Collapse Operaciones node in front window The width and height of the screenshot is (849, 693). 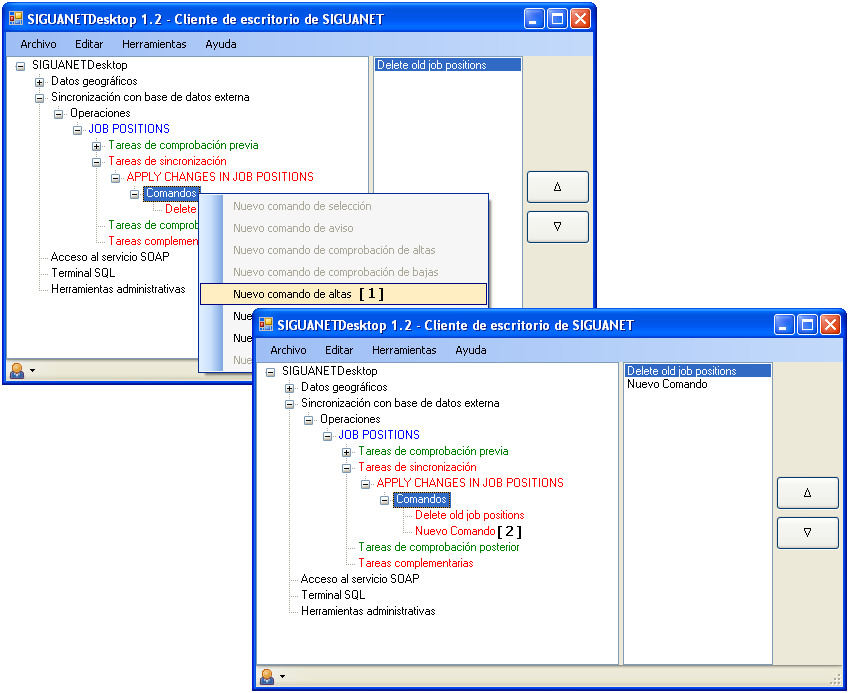coord(309,420)
